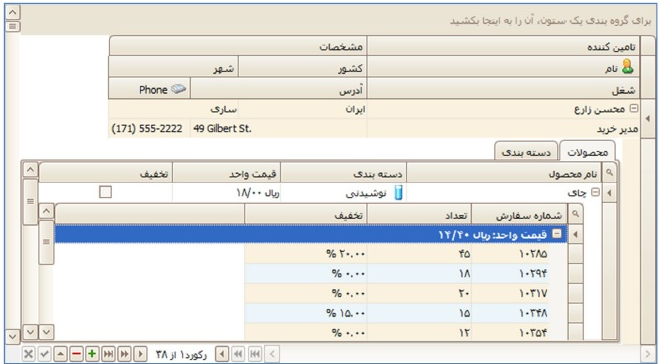
Task: Sort by قیمت واحد column header
Action: point(227,173)
